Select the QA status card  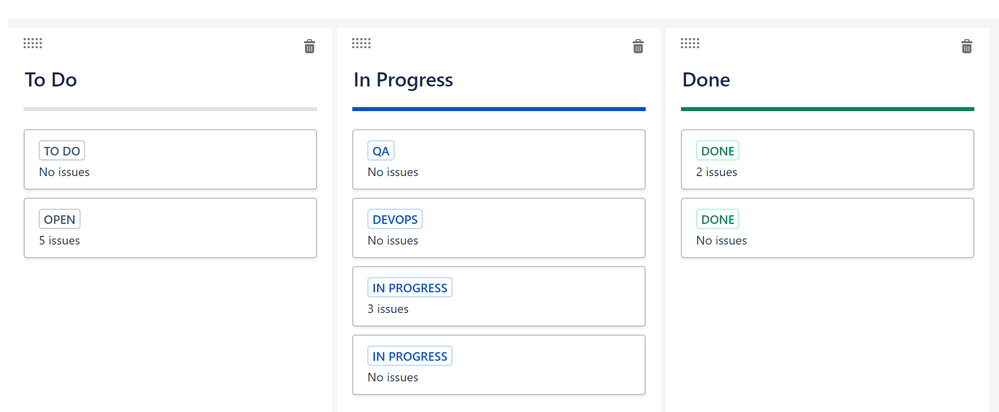click(499, 159)
